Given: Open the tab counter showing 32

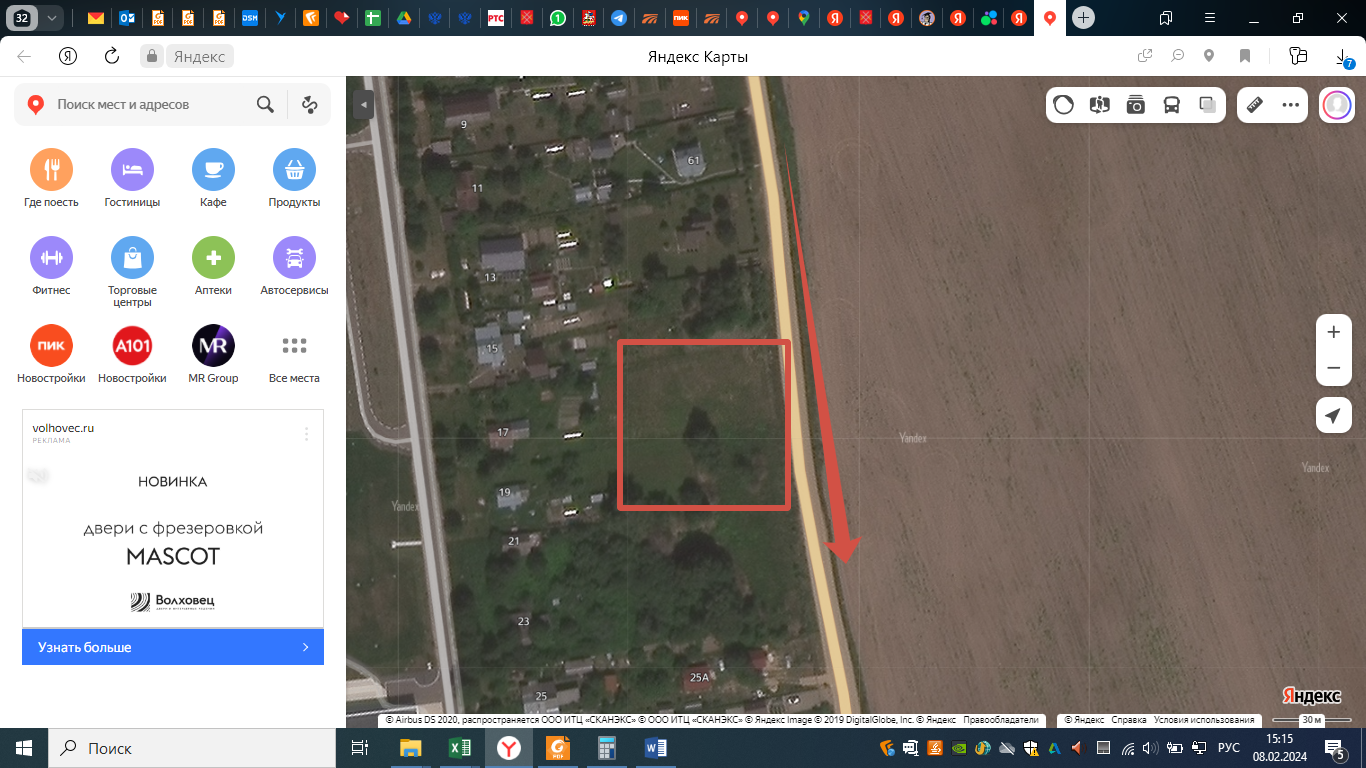Looking at the screenshot, I should point(22,18).
